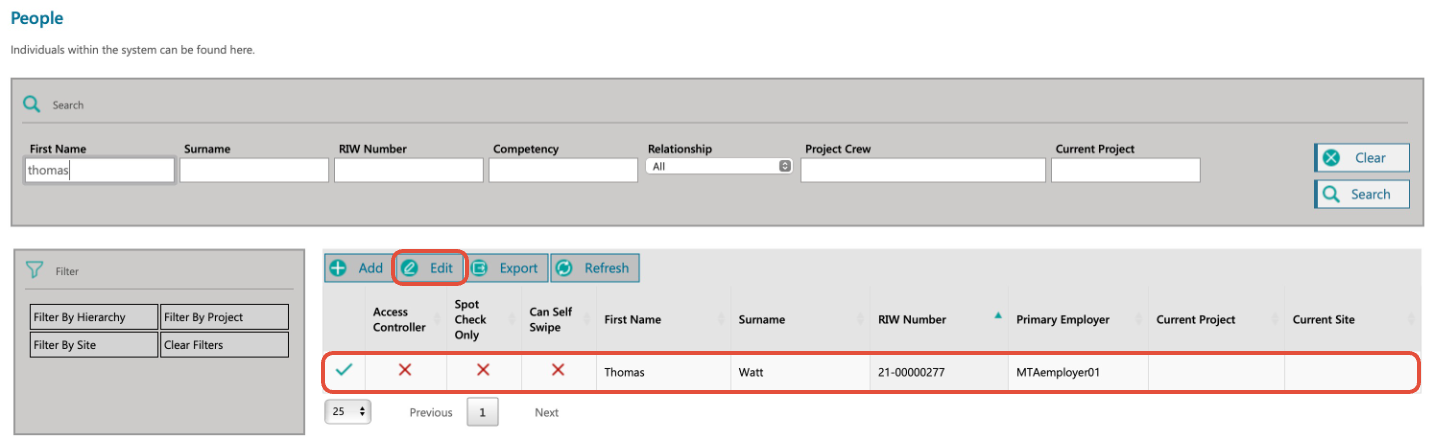Click Clear Filters button
The width and height of the screenshot is (1433, 440).
click(224, 345)
